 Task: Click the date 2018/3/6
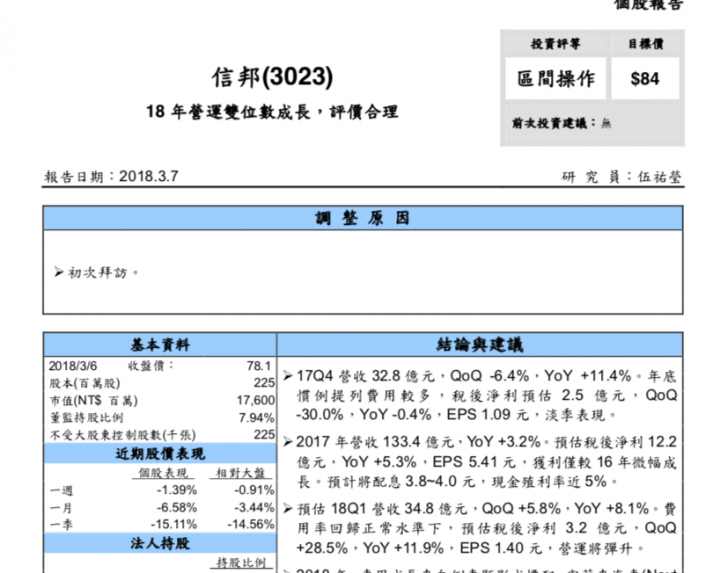pyautogui.click(x=73, y=366)
